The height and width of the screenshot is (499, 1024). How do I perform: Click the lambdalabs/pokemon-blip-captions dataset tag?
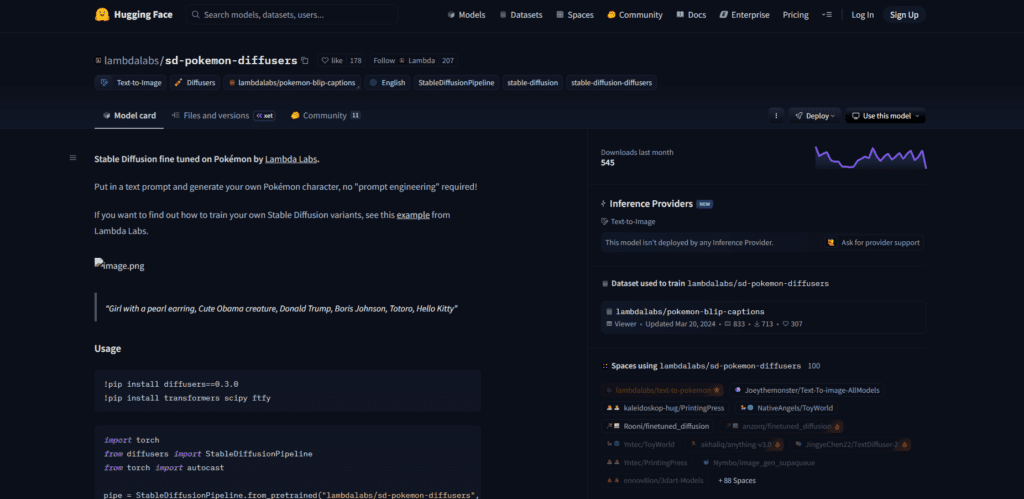[x=292, y=82]
